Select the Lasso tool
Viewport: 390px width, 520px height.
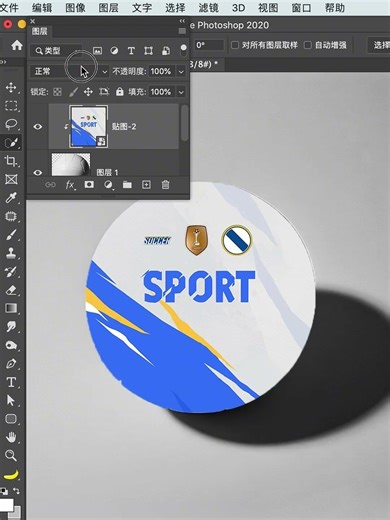coord(11,124)
